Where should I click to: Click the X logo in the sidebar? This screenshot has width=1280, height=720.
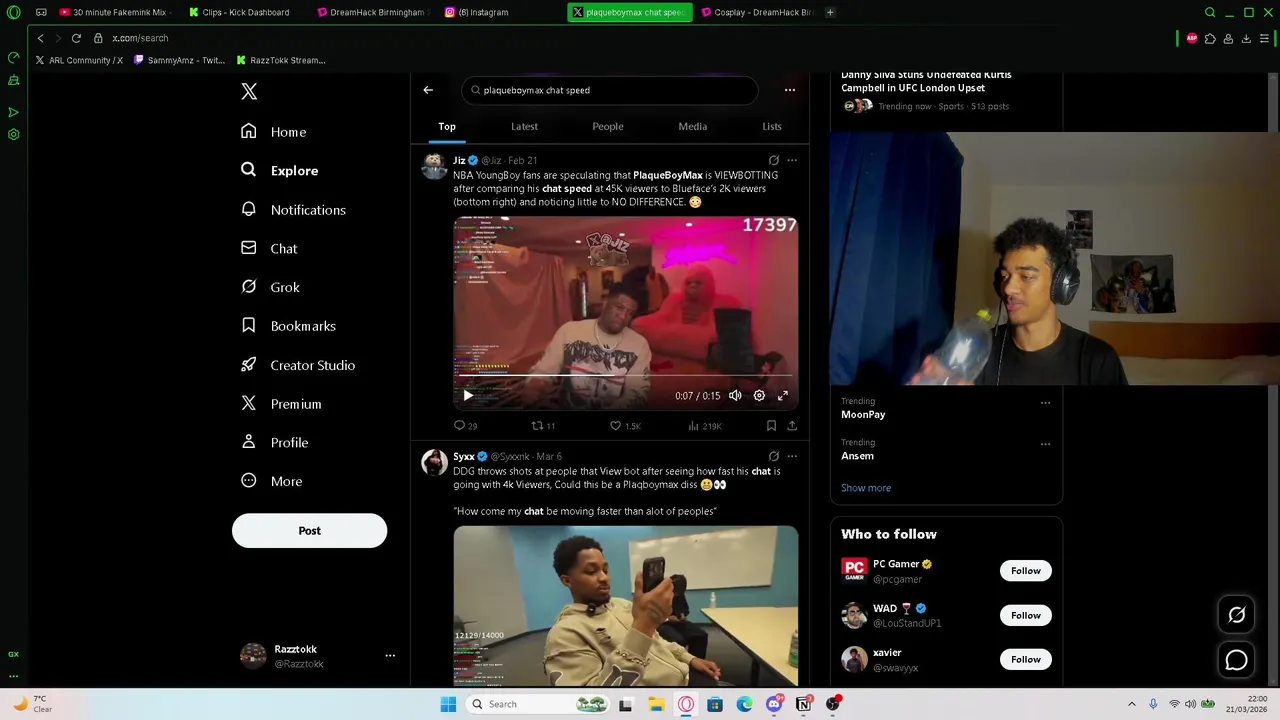[249, 92]
